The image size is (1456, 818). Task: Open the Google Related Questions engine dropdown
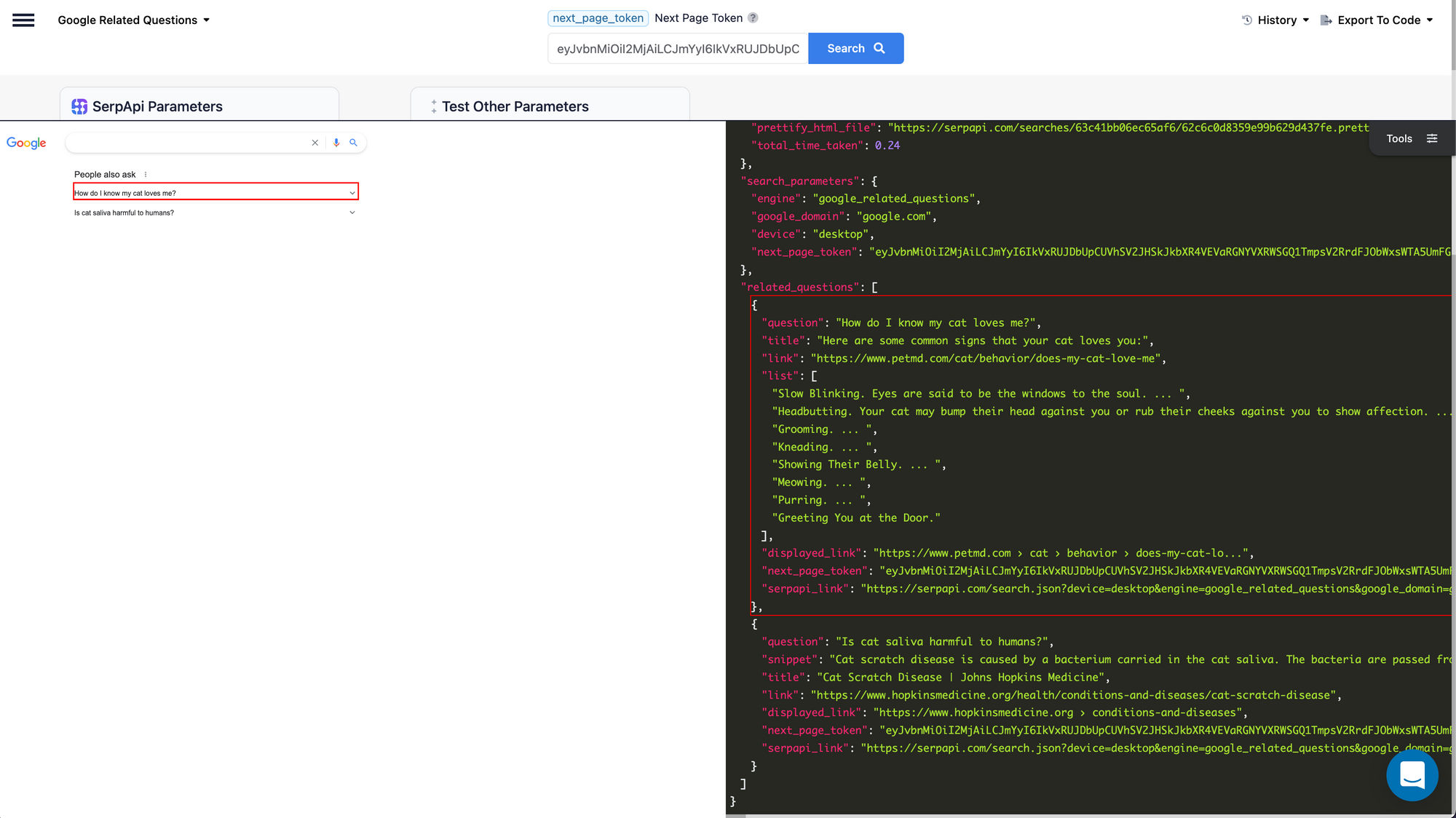click(x=134, y=20)
